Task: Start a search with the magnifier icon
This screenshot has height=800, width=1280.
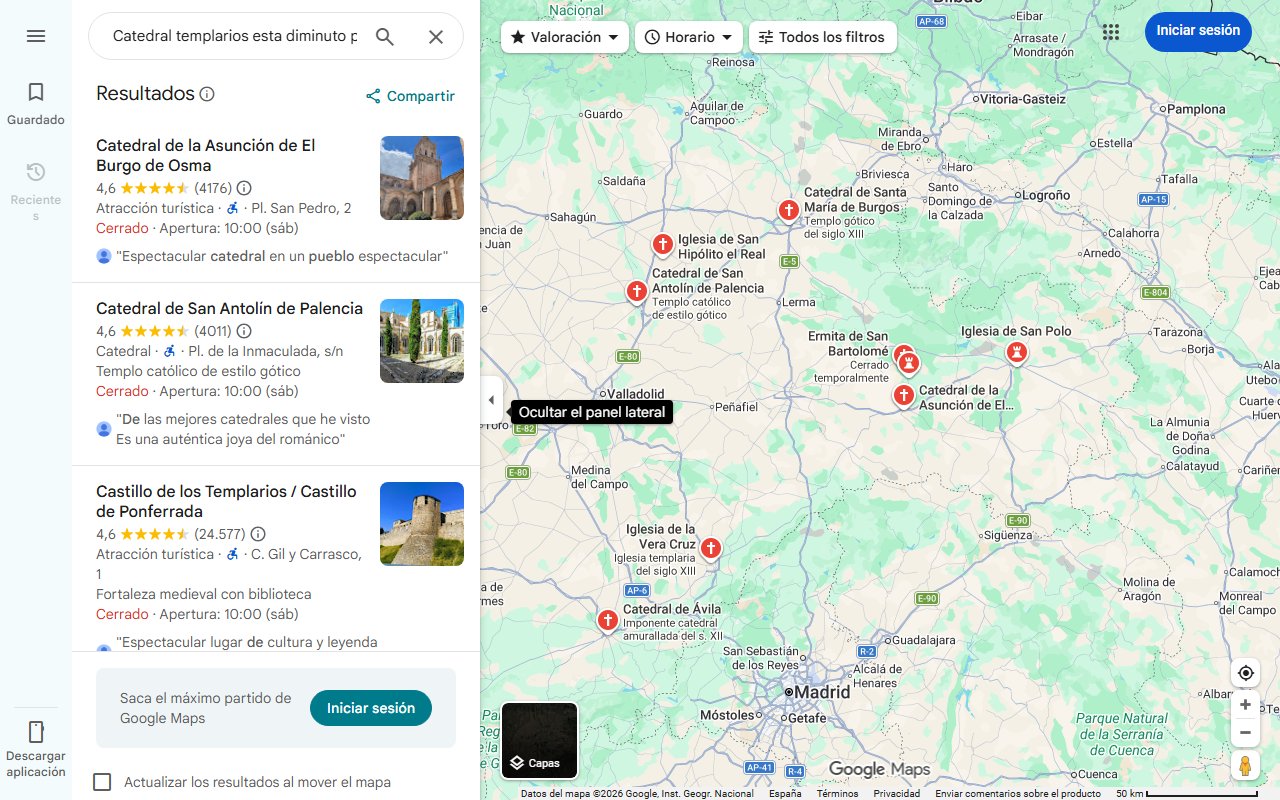Action: tap(385, 36)
